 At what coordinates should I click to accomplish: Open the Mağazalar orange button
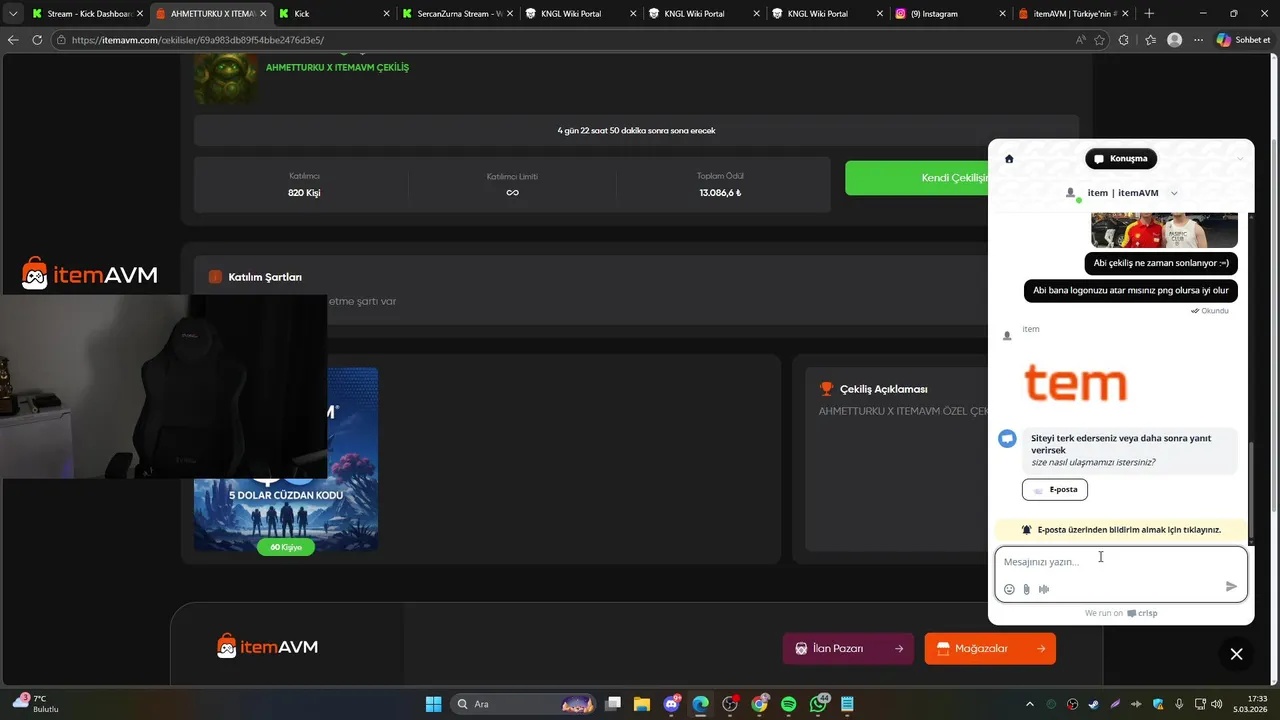(x=990, y=648)
